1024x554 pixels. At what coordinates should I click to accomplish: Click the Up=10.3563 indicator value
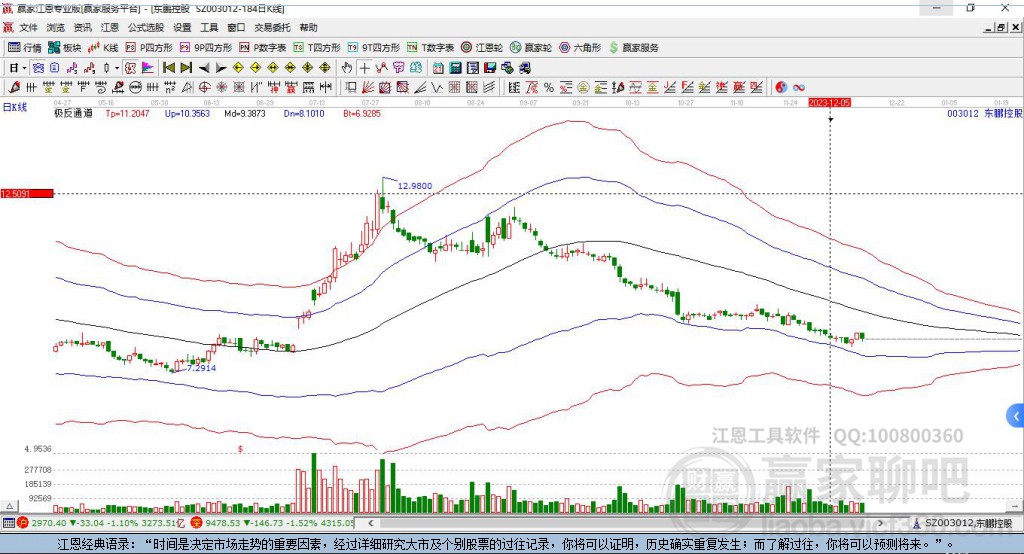click(187, 113)
